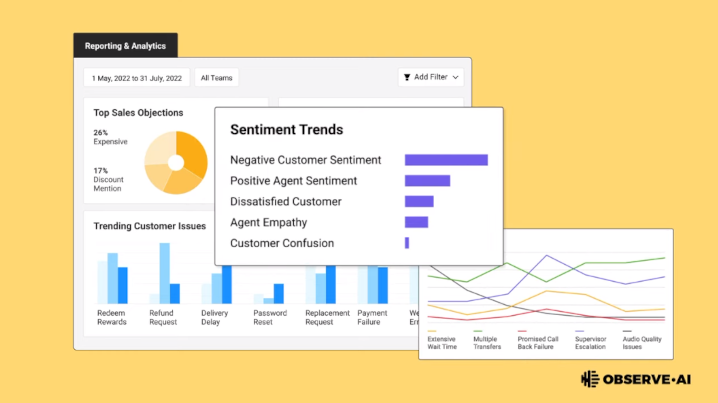The image size is (718, 403).
Task: Open the date range 1 May to 31 July
Action: (x=136, y=78)
